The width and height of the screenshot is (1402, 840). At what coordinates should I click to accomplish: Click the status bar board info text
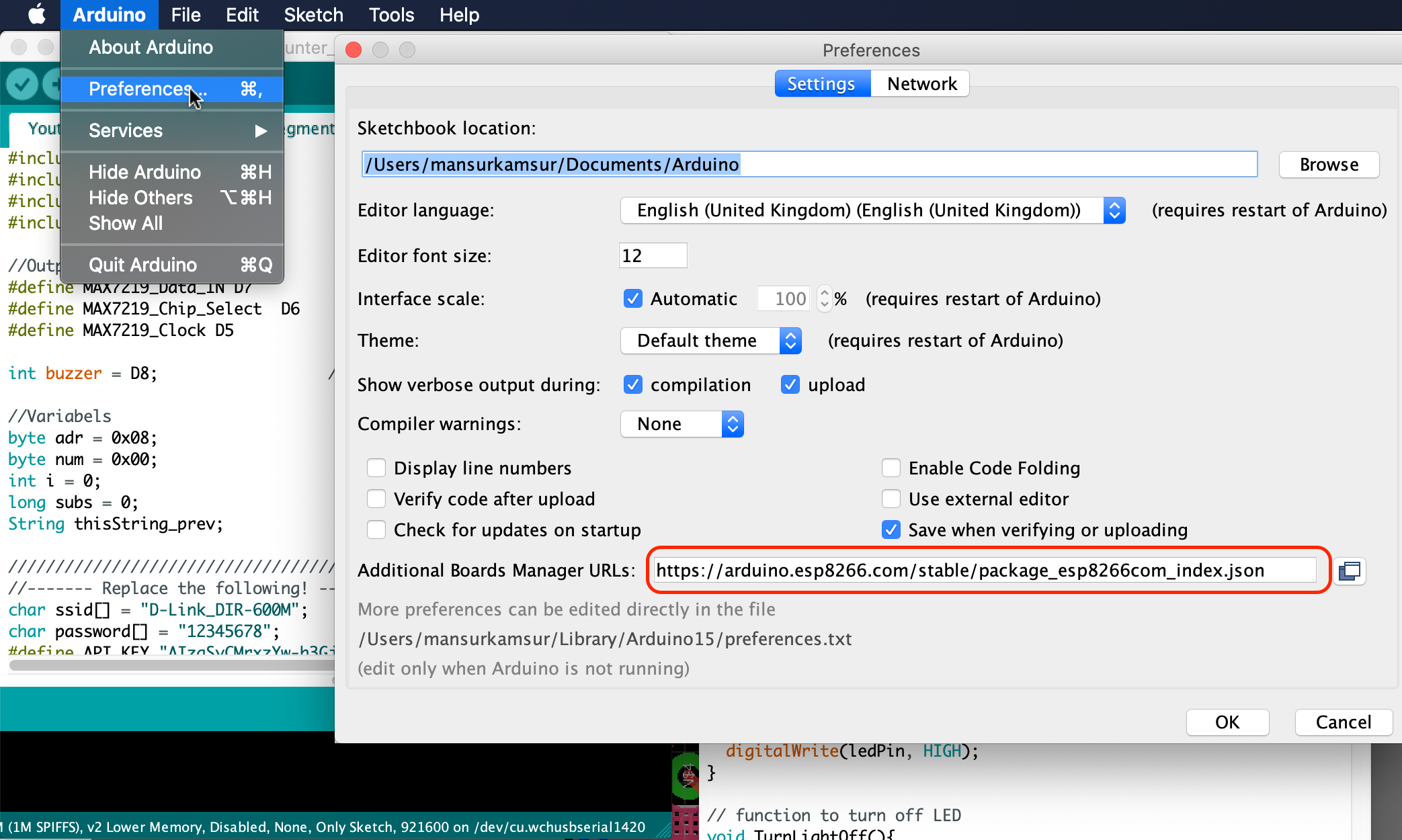[323, 827]
